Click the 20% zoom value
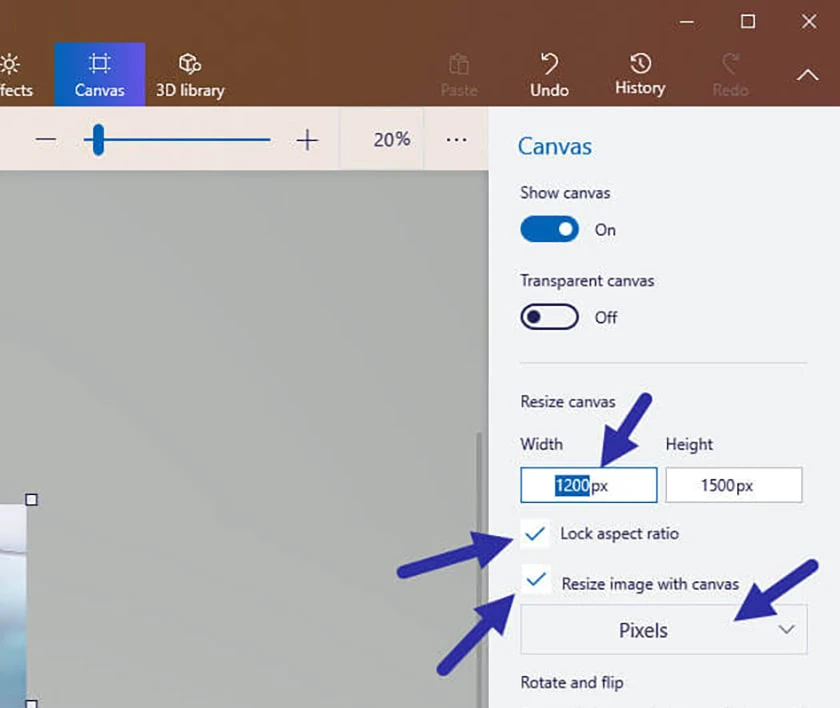The width and height of the screenshot is (840, 708). click(x=392, y=140)
